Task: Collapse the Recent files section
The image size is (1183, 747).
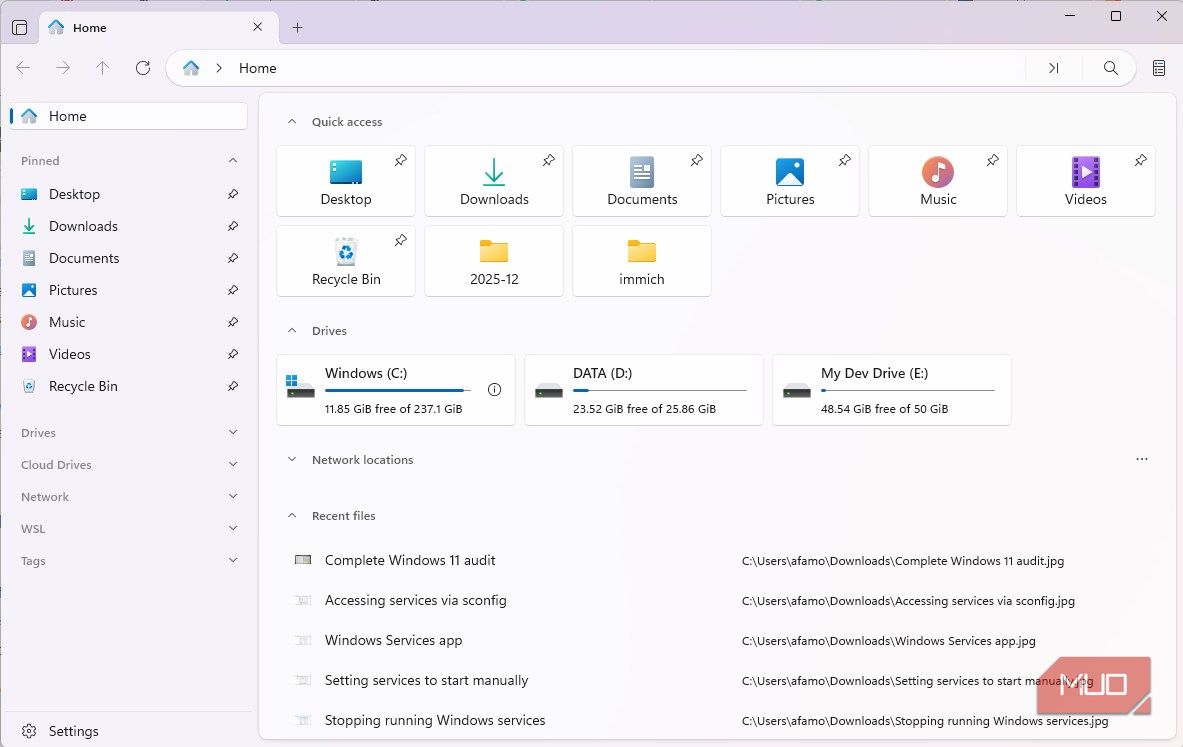Action: point(292,515)
